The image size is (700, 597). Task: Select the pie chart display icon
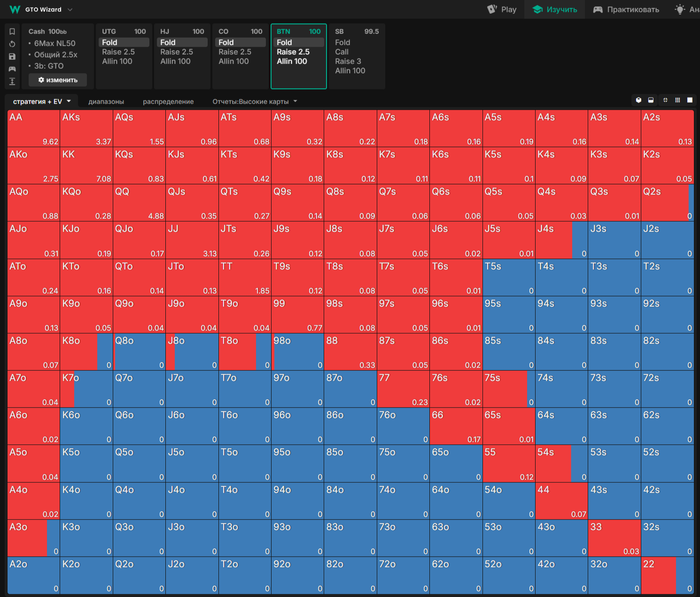[638, 100]
